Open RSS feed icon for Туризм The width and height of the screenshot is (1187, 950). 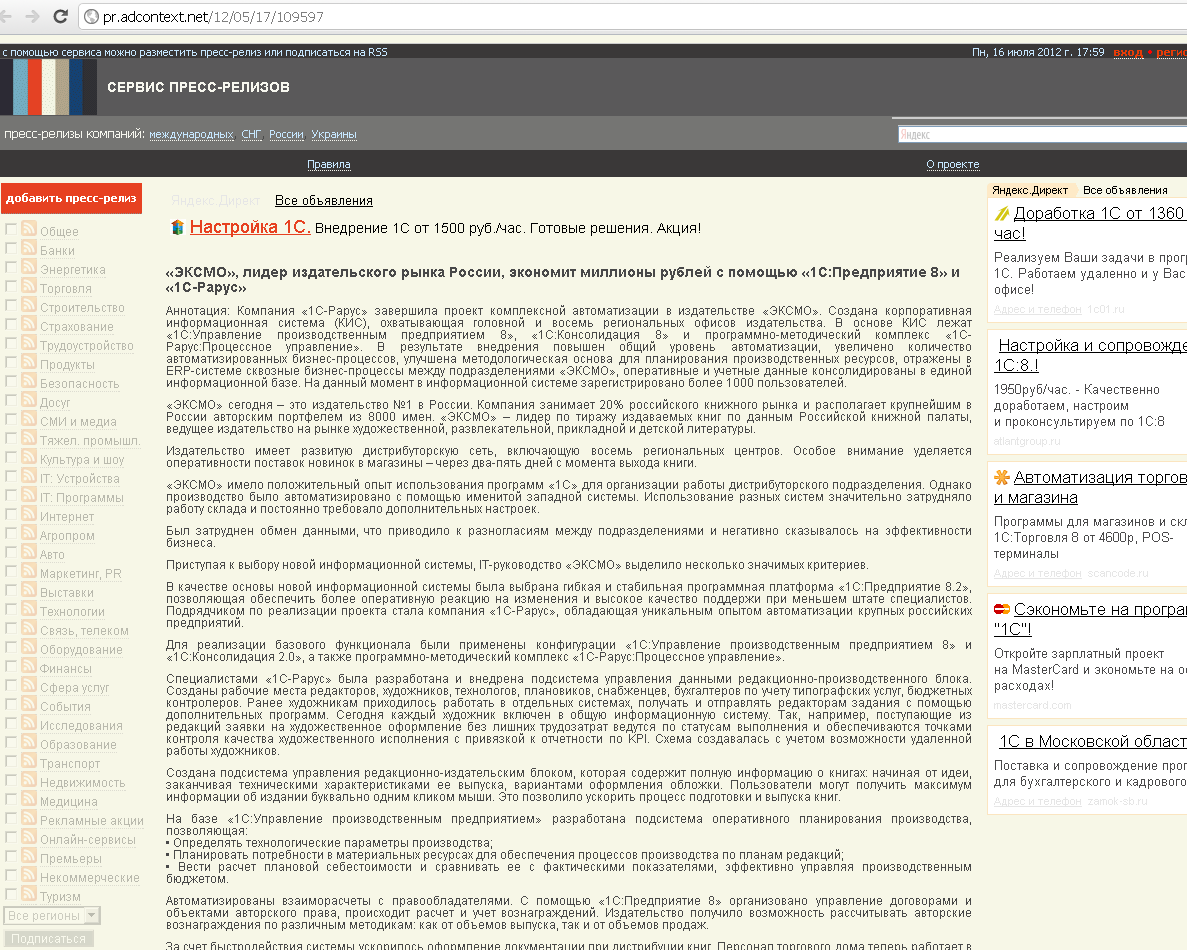pos(29,893)
